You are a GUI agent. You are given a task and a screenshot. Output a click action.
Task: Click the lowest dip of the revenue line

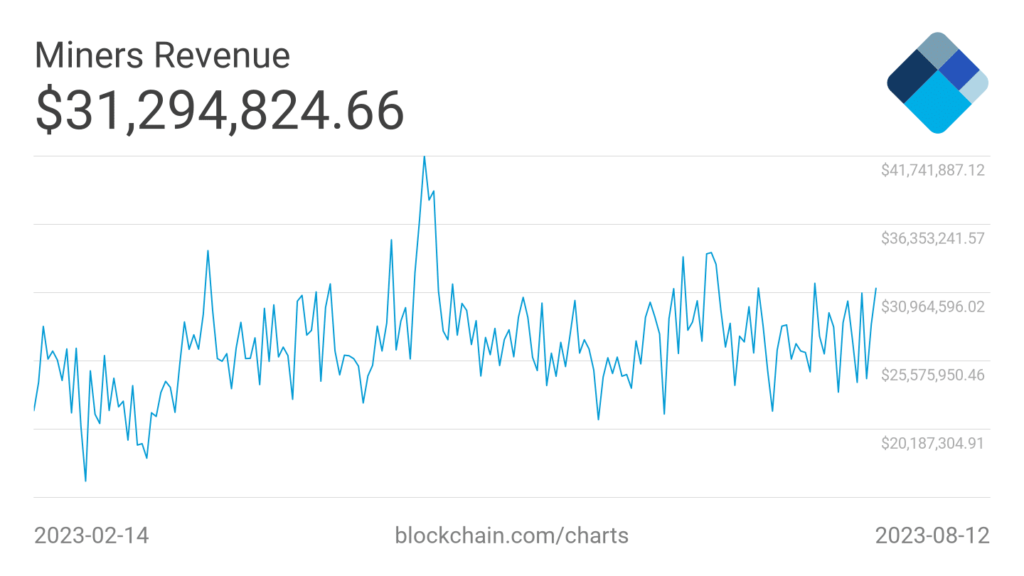[x=85, y=481]
